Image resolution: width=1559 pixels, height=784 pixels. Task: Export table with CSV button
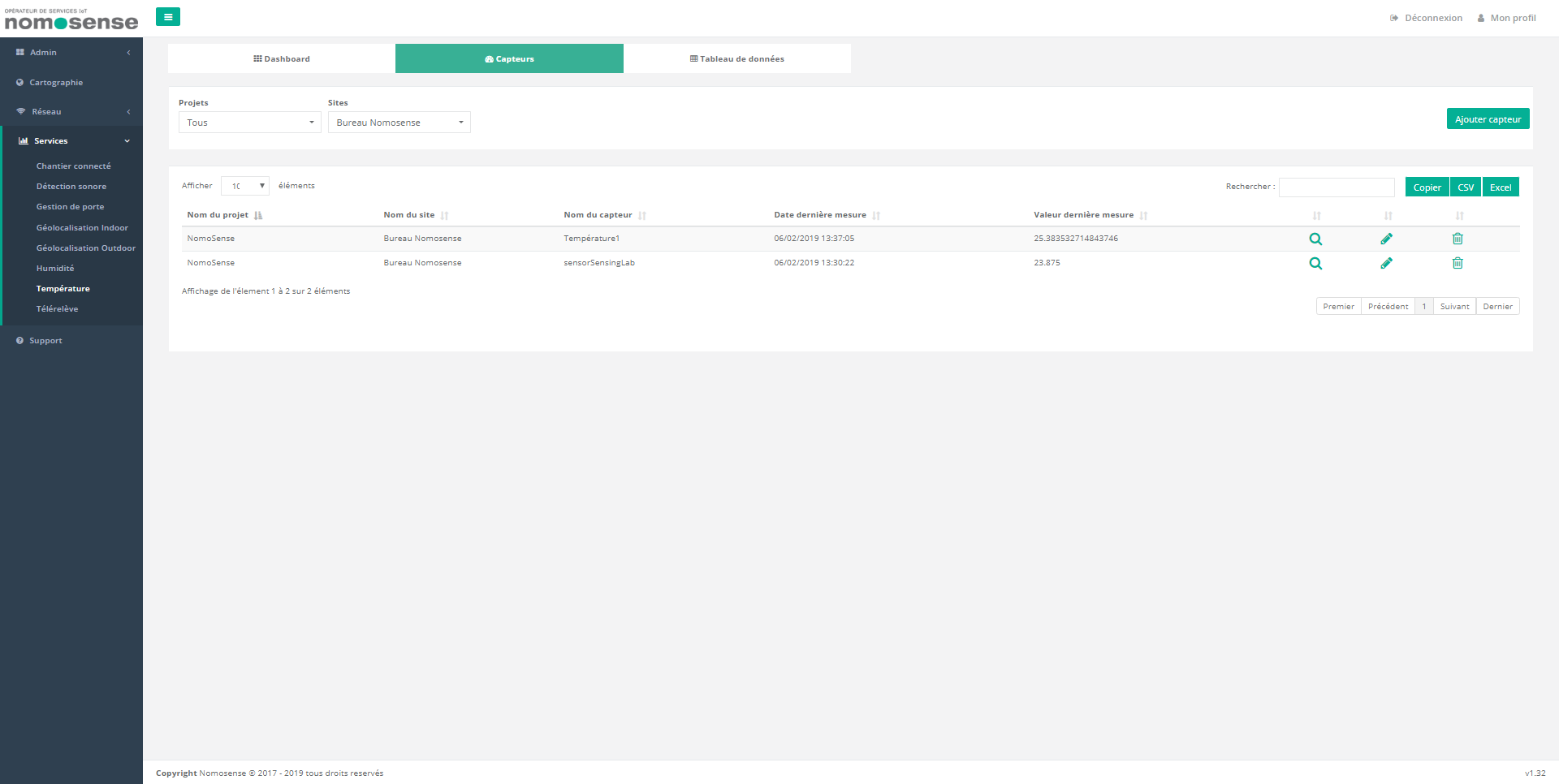point(1465,187)
